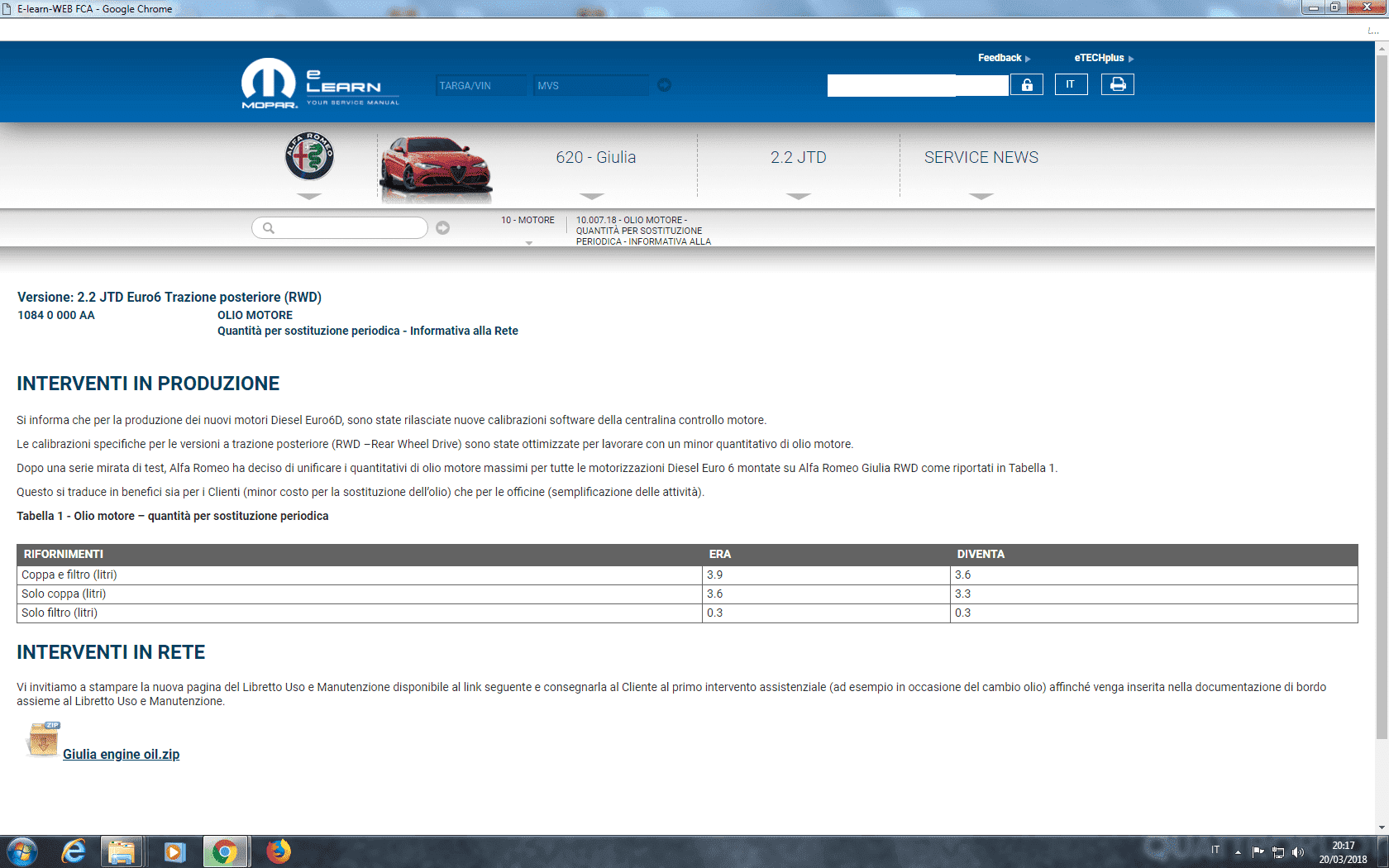The image size is (1389, 868).
Task: Expand the dropdown arrow under 10 - MOTORE
Action: tap(529, 243)
